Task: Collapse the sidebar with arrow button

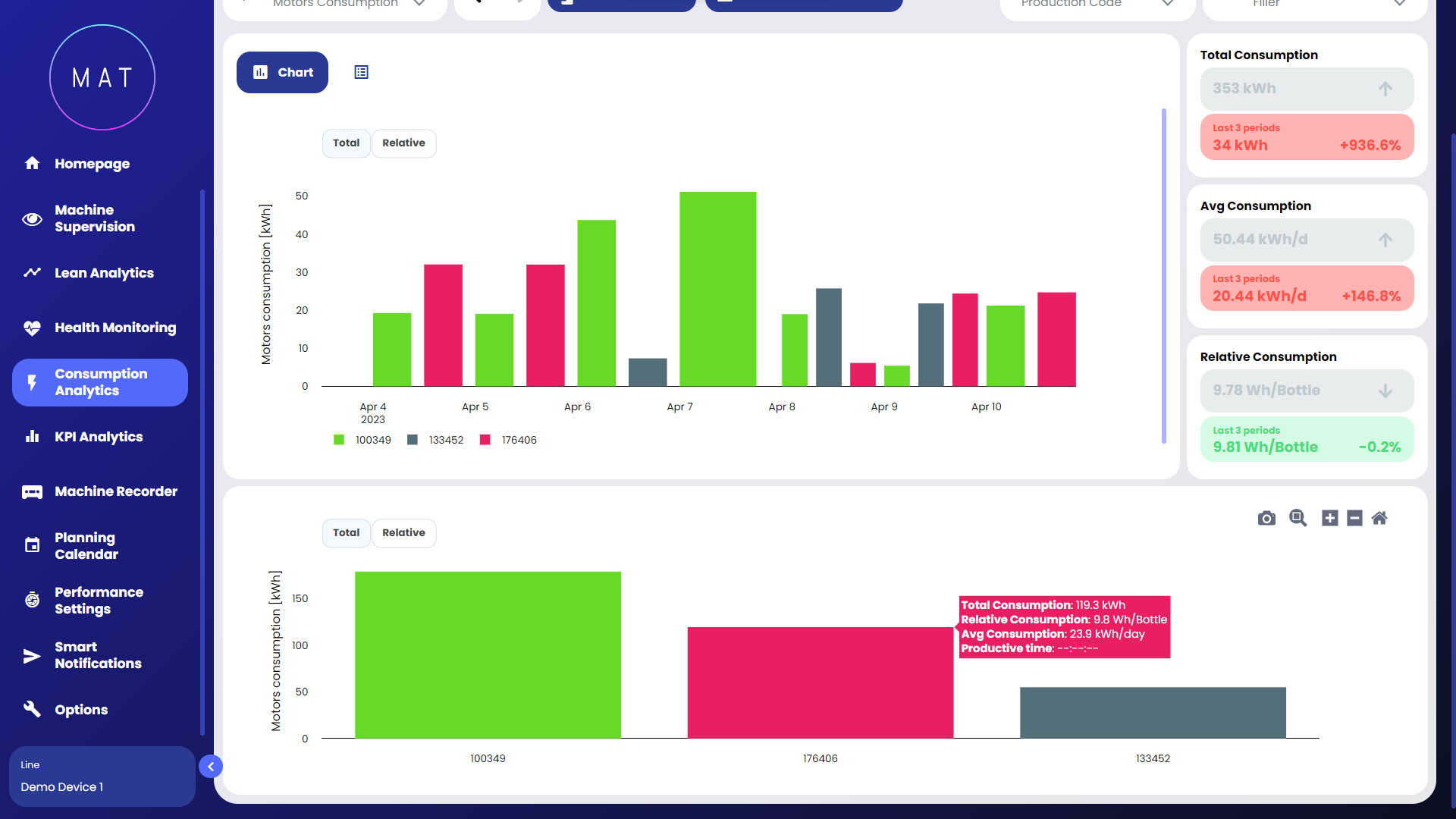Action: pos(211,767)
